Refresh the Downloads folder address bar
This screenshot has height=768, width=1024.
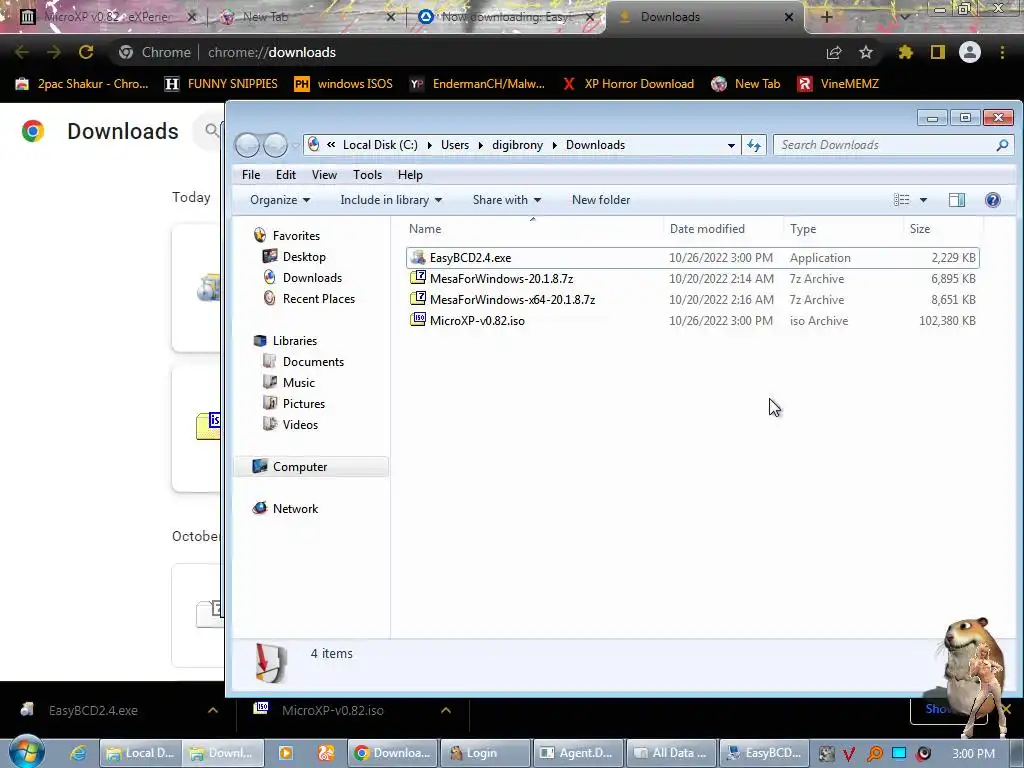754,145
